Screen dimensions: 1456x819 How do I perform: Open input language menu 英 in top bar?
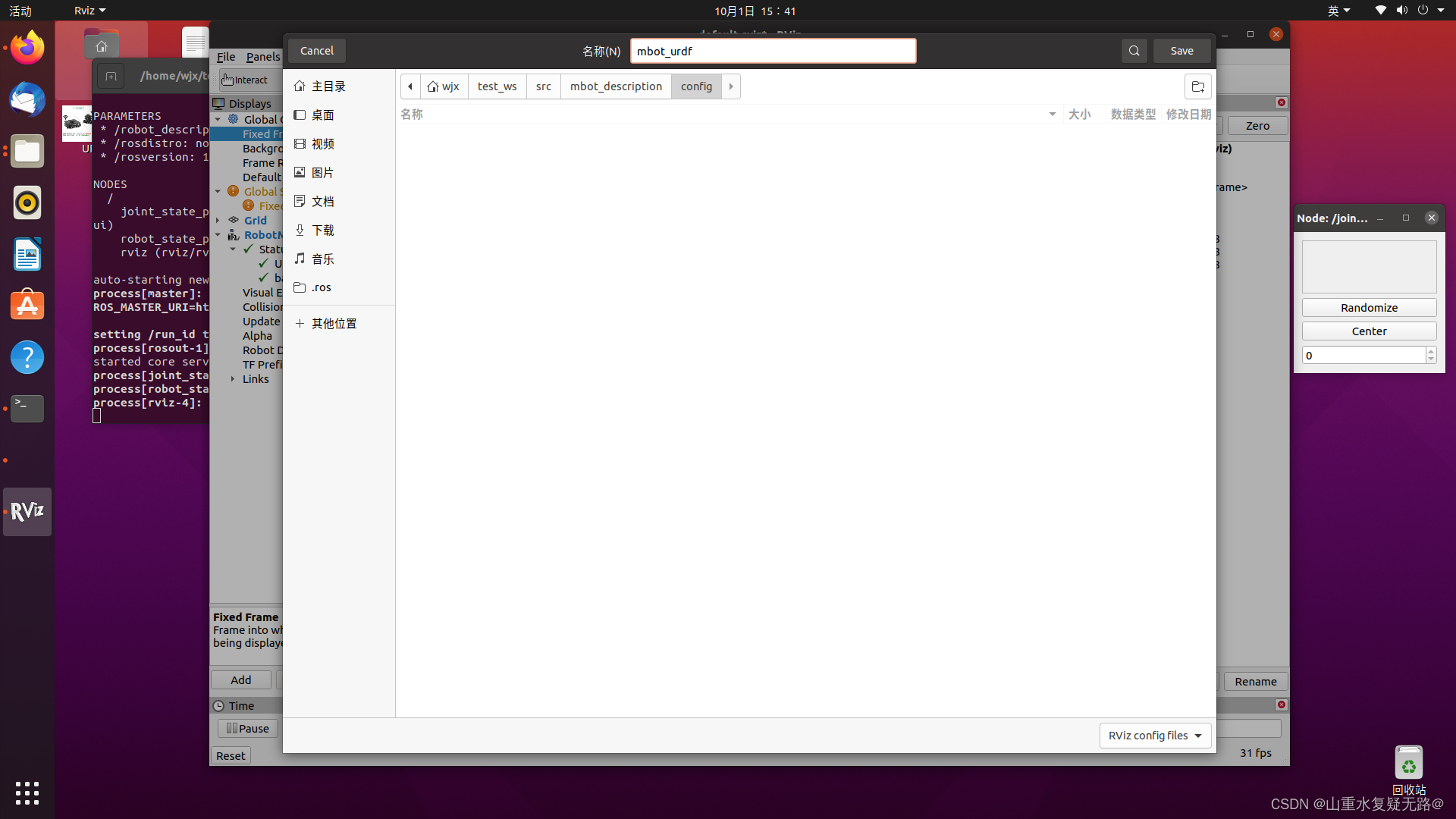point(1338,11)
